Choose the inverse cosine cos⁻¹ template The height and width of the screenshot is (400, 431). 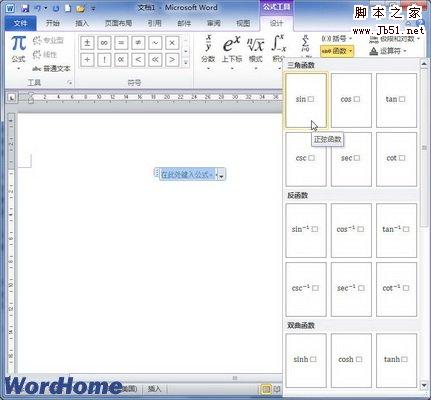click(351, 230)
